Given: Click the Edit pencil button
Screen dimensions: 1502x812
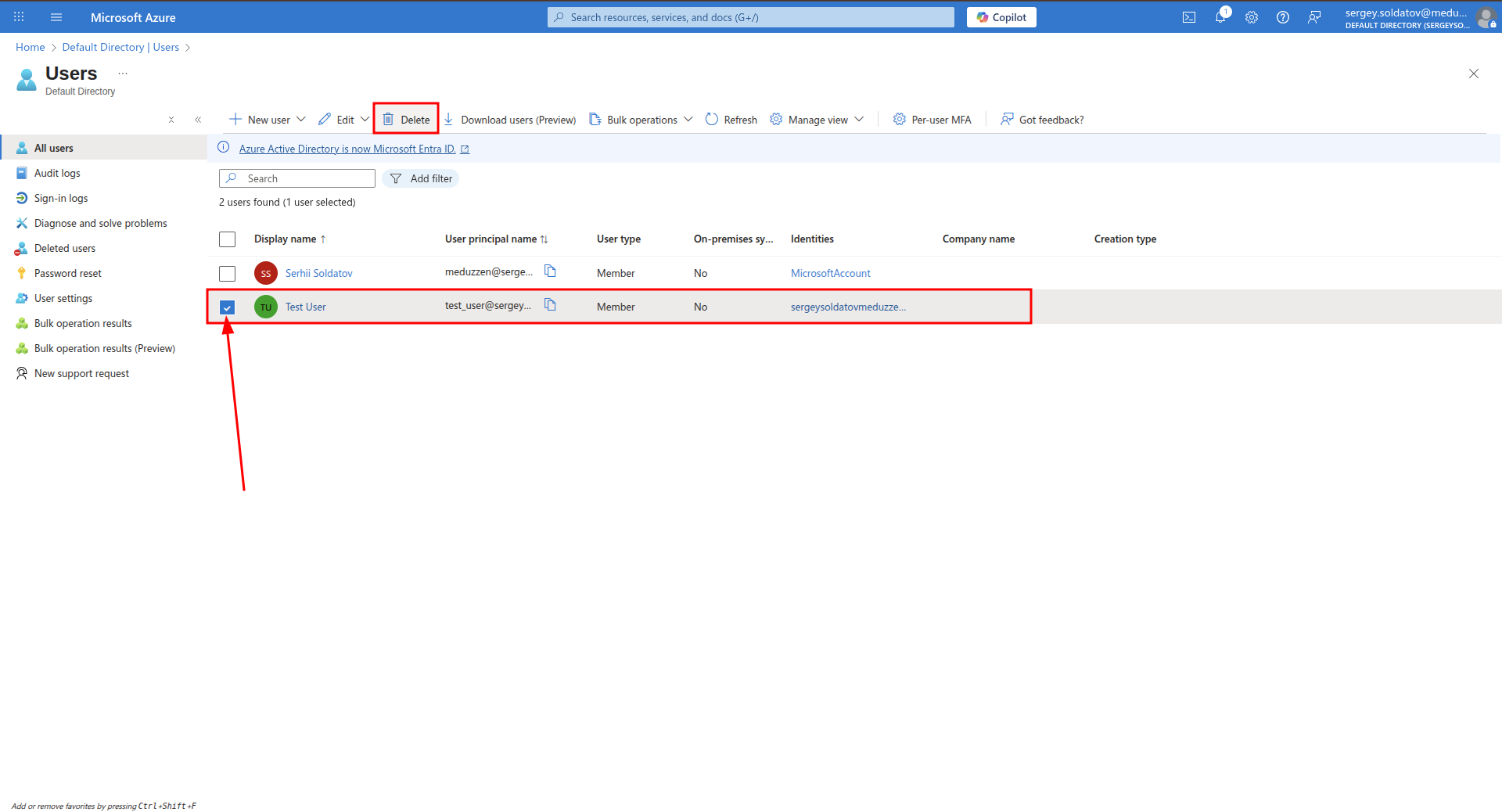Looking at the screenshot, I should click(x=336, y=120).
